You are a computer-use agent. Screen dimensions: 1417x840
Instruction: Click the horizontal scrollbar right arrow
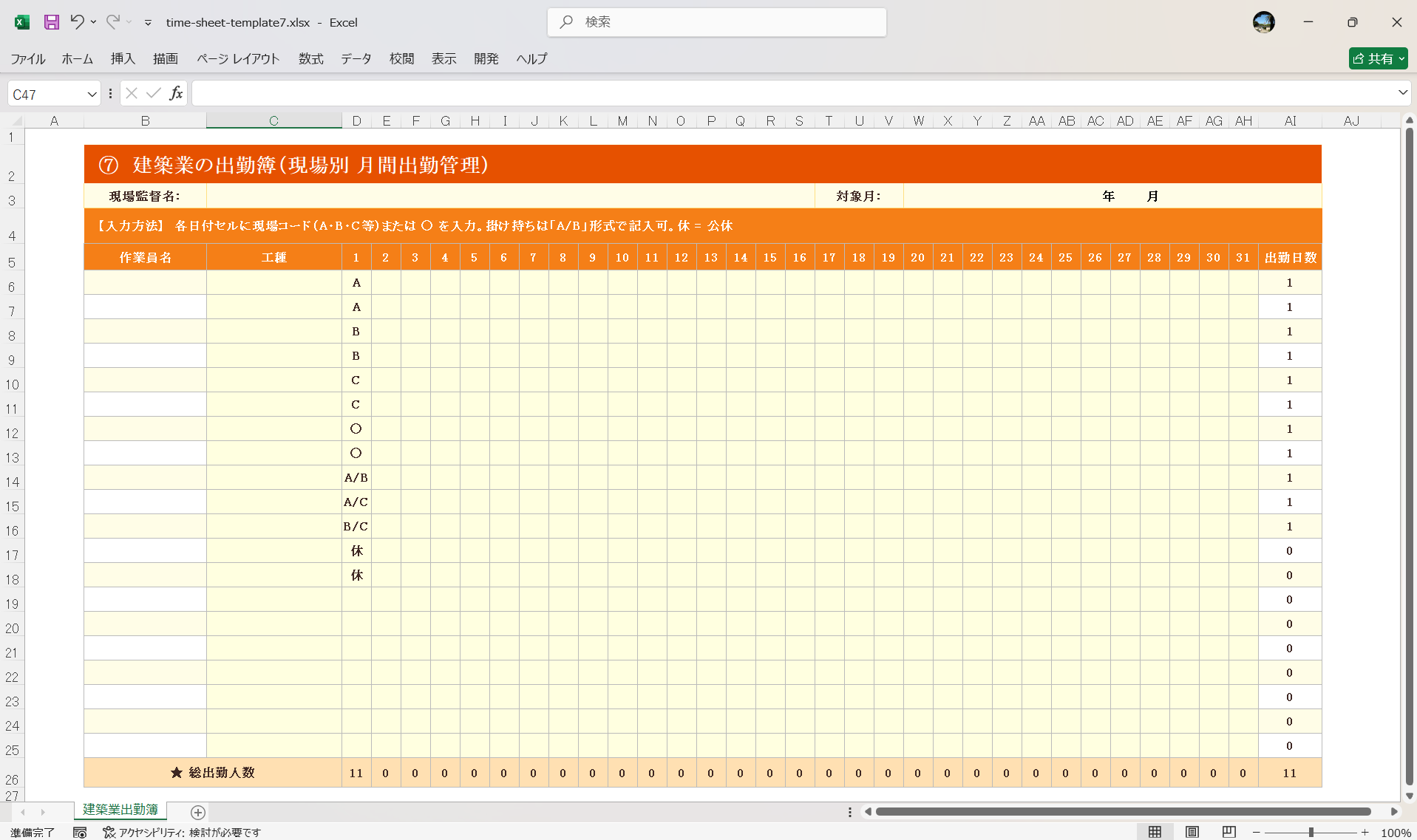(1394, 812)
